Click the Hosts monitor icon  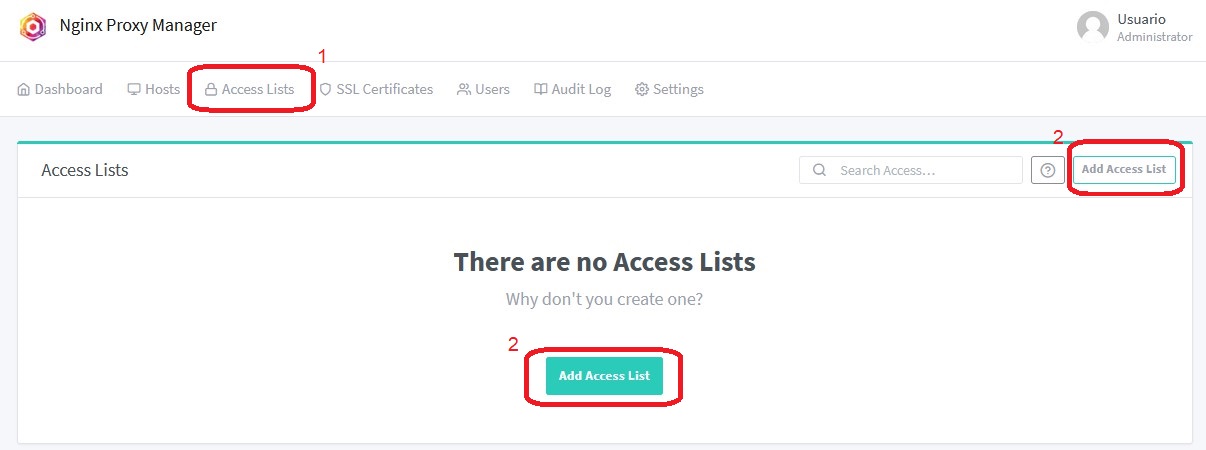click(x=134, y=90)
